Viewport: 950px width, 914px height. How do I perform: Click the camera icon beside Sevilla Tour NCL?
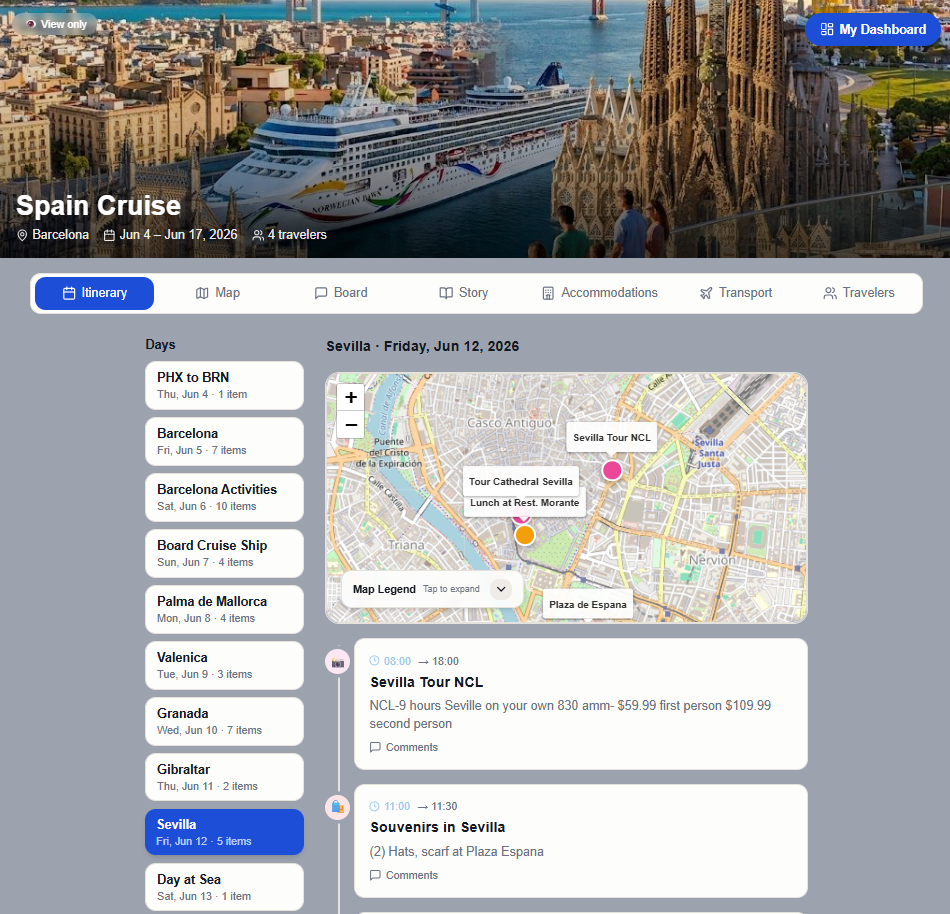pos(337,662)
